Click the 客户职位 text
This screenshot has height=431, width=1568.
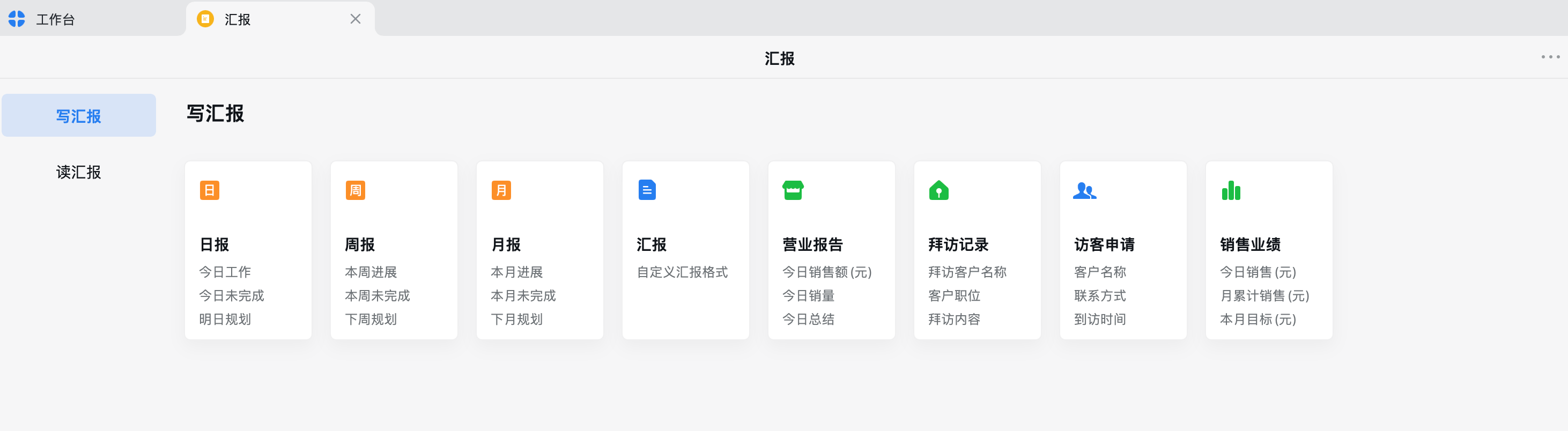[955, 295]
